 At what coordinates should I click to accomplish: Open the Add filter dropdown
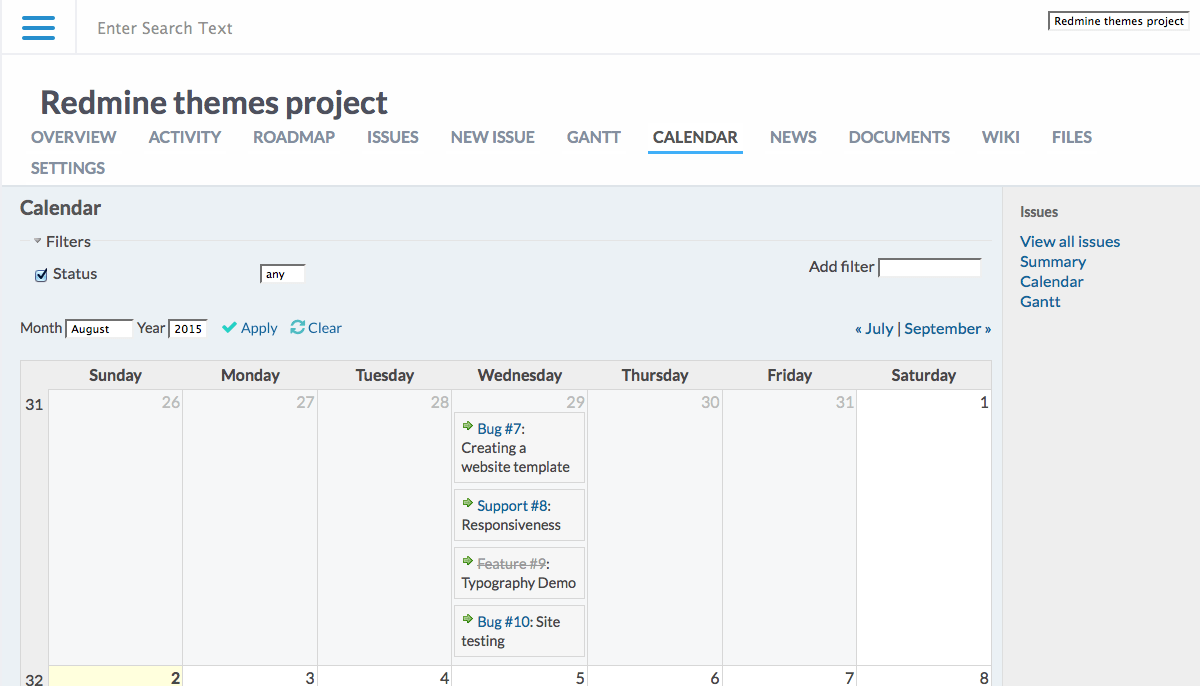pos(929,267)
